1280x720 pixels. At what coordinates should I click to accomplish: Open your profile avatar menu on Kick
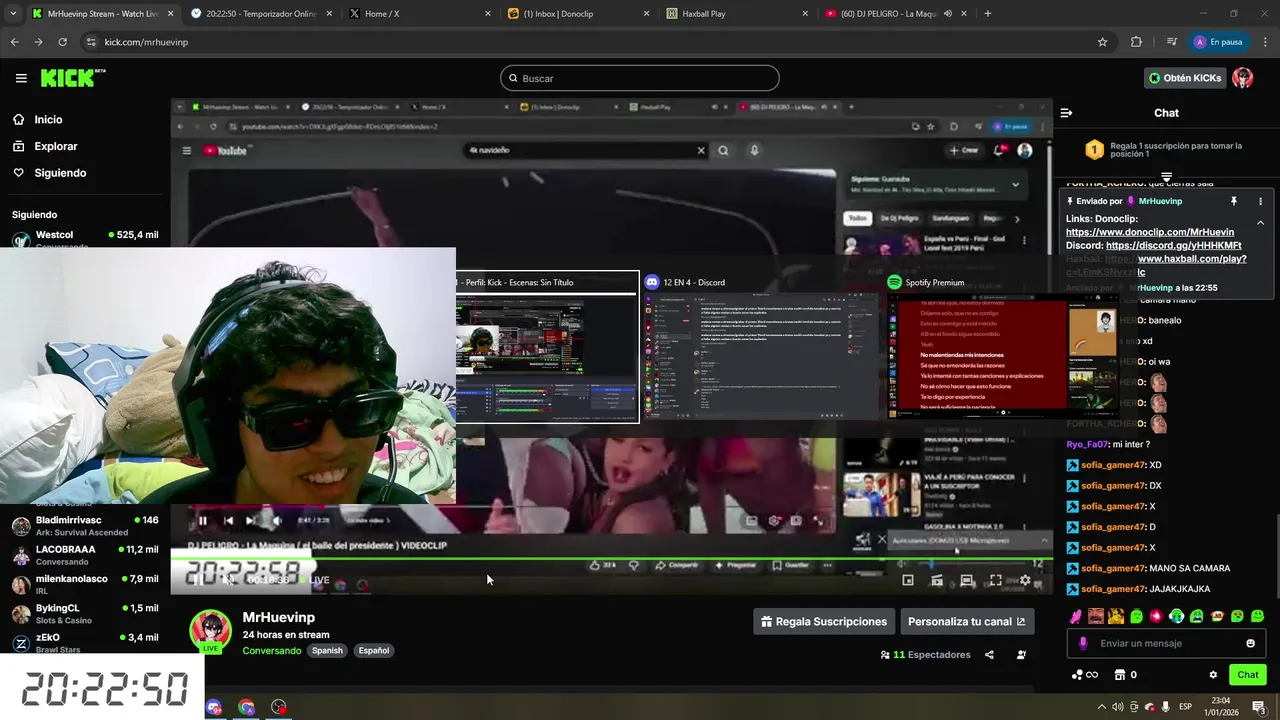tap(1242, 78)
